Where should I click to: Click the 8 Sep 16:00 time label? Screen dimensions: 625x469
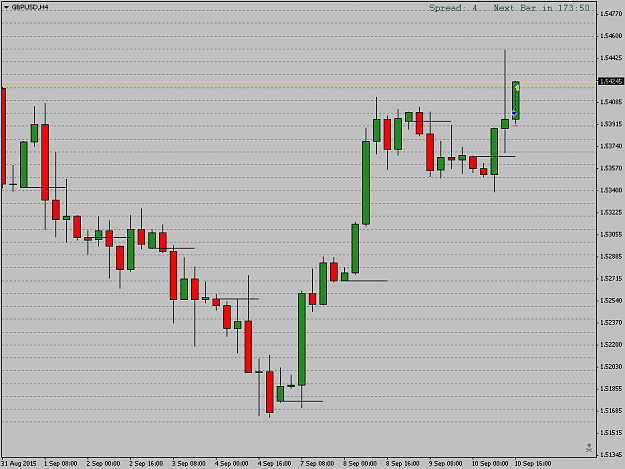(402, 463)
